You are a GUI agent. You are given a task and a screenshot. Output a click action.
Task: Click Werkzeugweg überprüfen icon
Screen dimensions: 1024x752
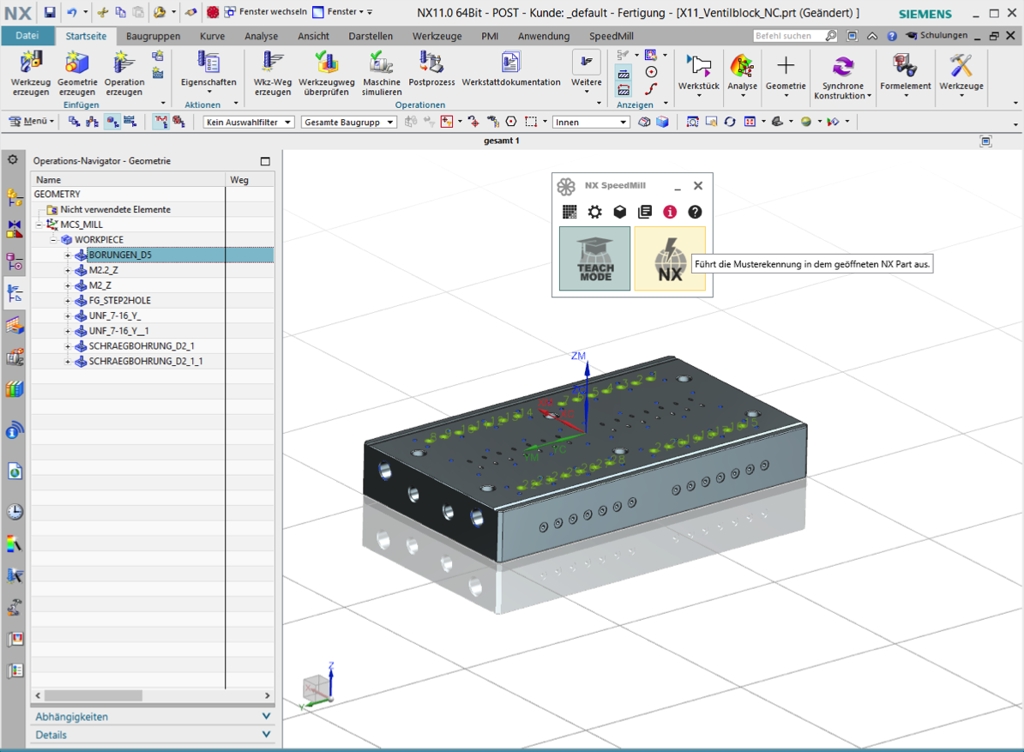tap(326, 63)
